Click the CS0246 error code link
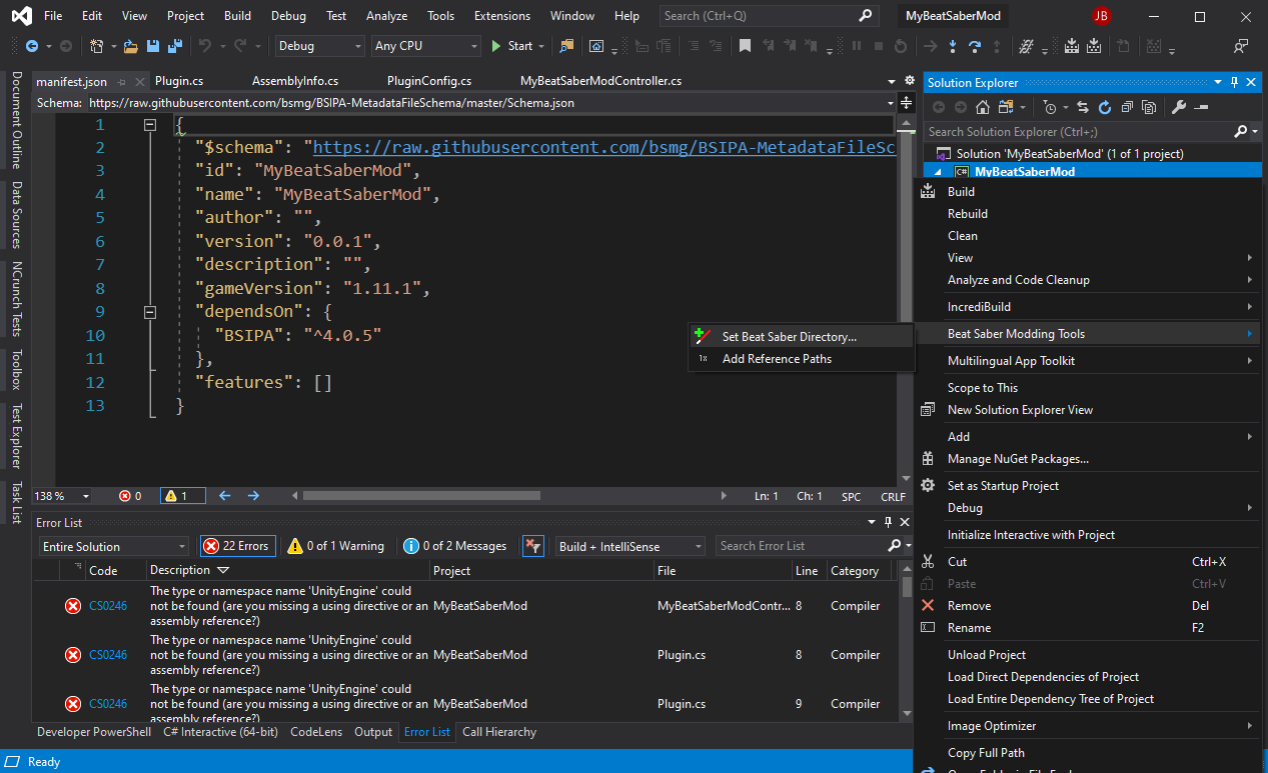Viewport: 1268px width, 773px height. coord(108,606)
